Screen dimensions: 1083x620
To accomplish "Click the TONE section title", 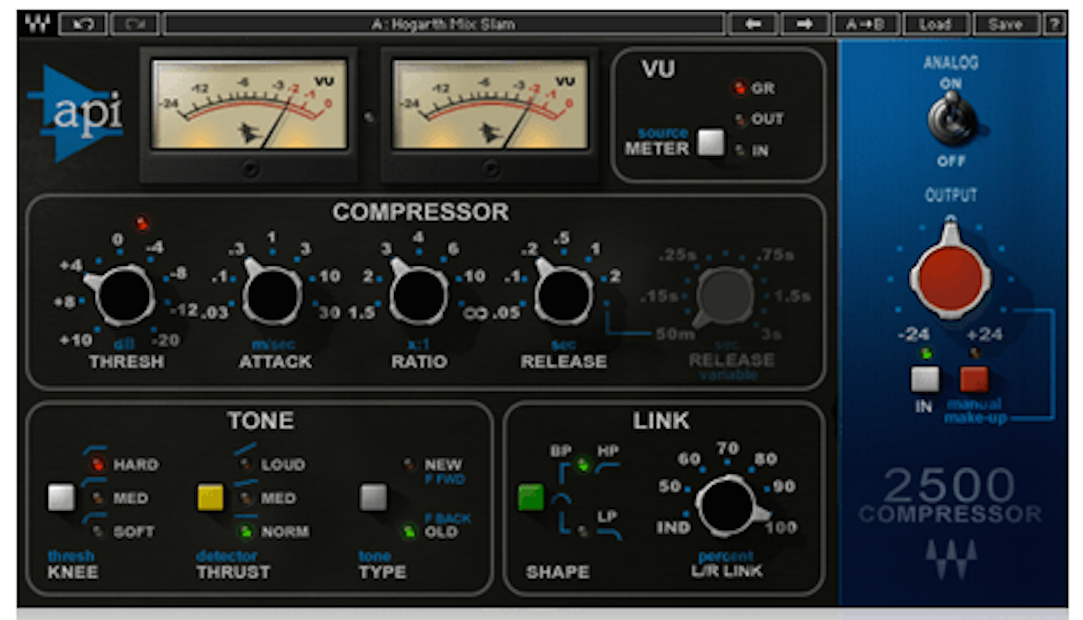I will point(260,420).
